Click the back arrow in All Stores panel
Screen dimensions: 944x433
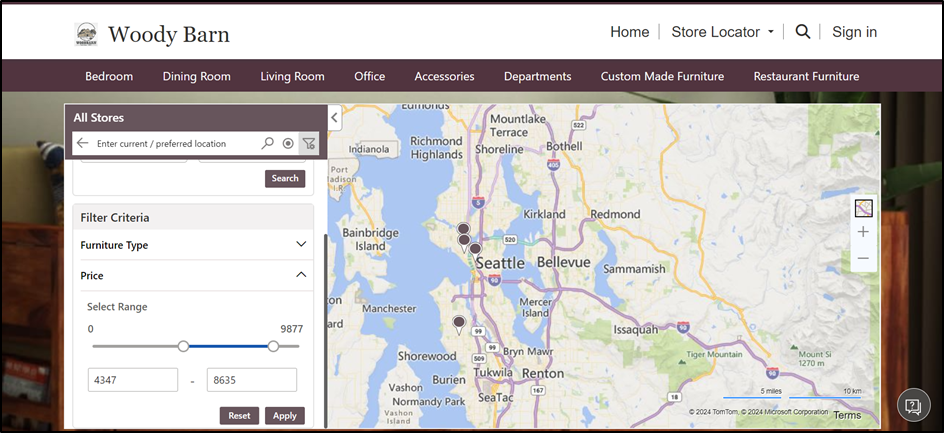82,144
